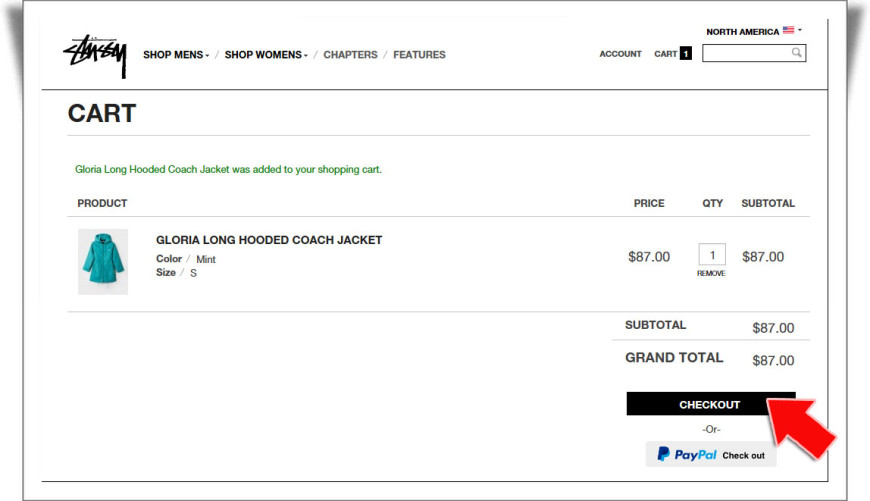The image size is (870, 501).
Task: Remove the jacket from cart
Action: (711, 273)
